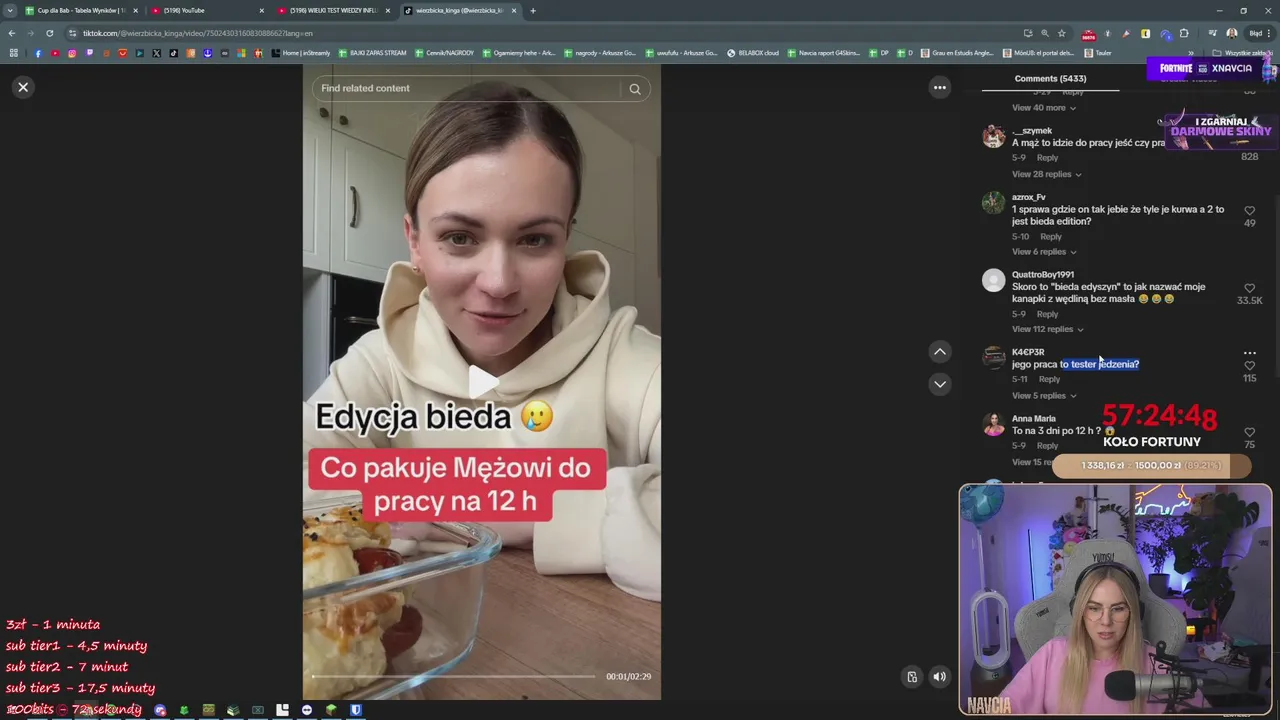Image resolution: width=1280 pixels, height=720 pixels.
Task: Like Anna Maria's comment
Action: (1249, 433)
